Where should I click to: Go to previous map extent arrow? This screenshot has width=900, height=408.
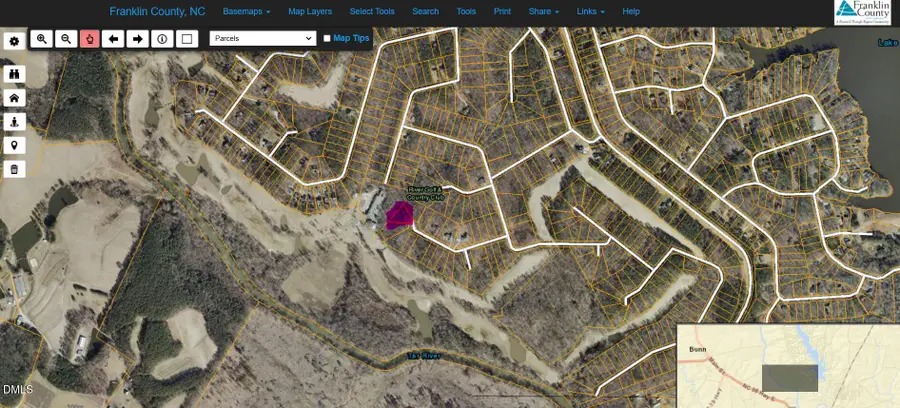pos(114,39)
